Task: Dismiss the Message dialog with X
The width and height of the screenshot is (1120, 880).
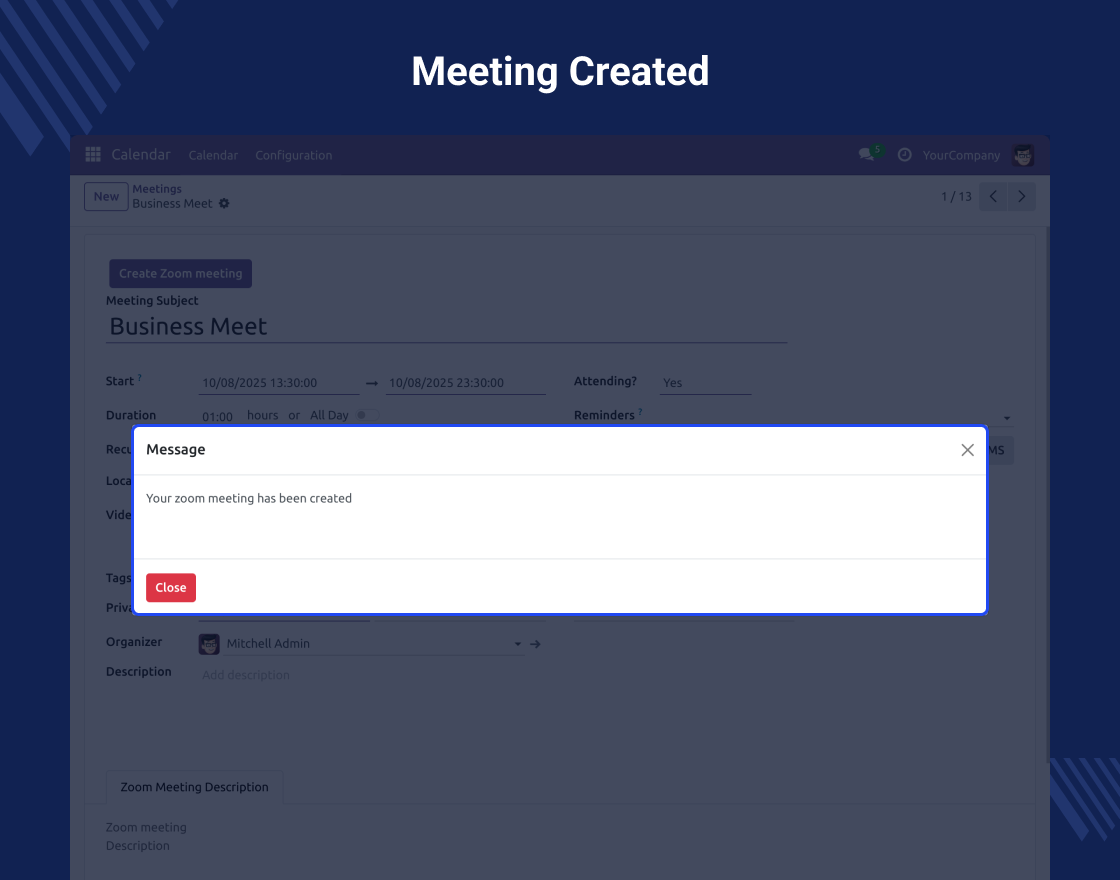Action: [967, 450]
